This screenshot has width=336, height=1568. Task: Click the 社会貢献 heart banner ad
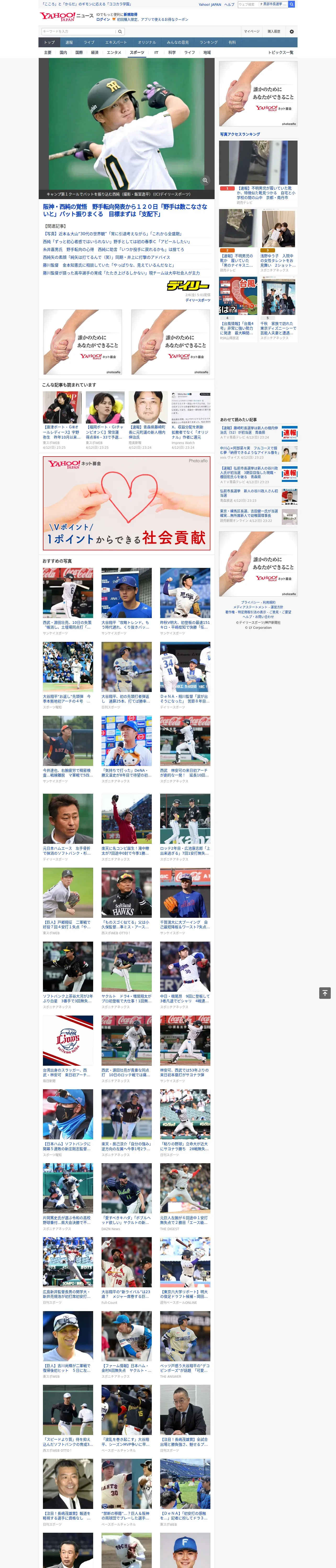point(126,503)
